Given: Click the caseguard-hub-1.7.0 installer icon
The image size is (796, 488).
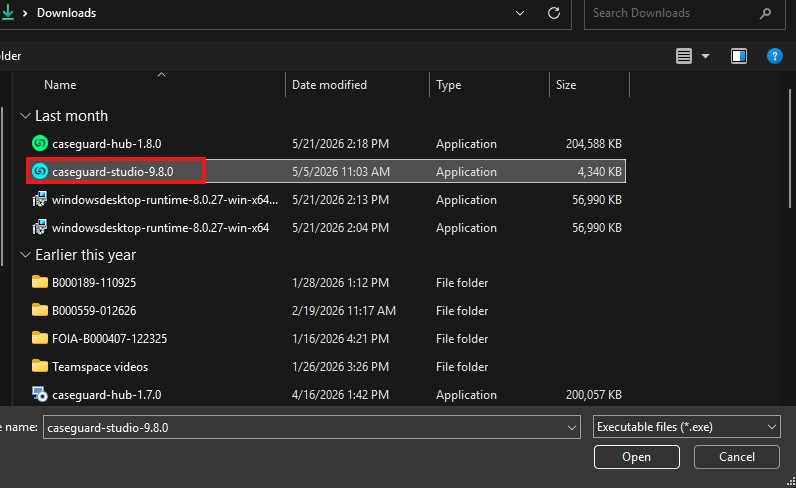Looking at the screenshot, I should click(40, 394).
